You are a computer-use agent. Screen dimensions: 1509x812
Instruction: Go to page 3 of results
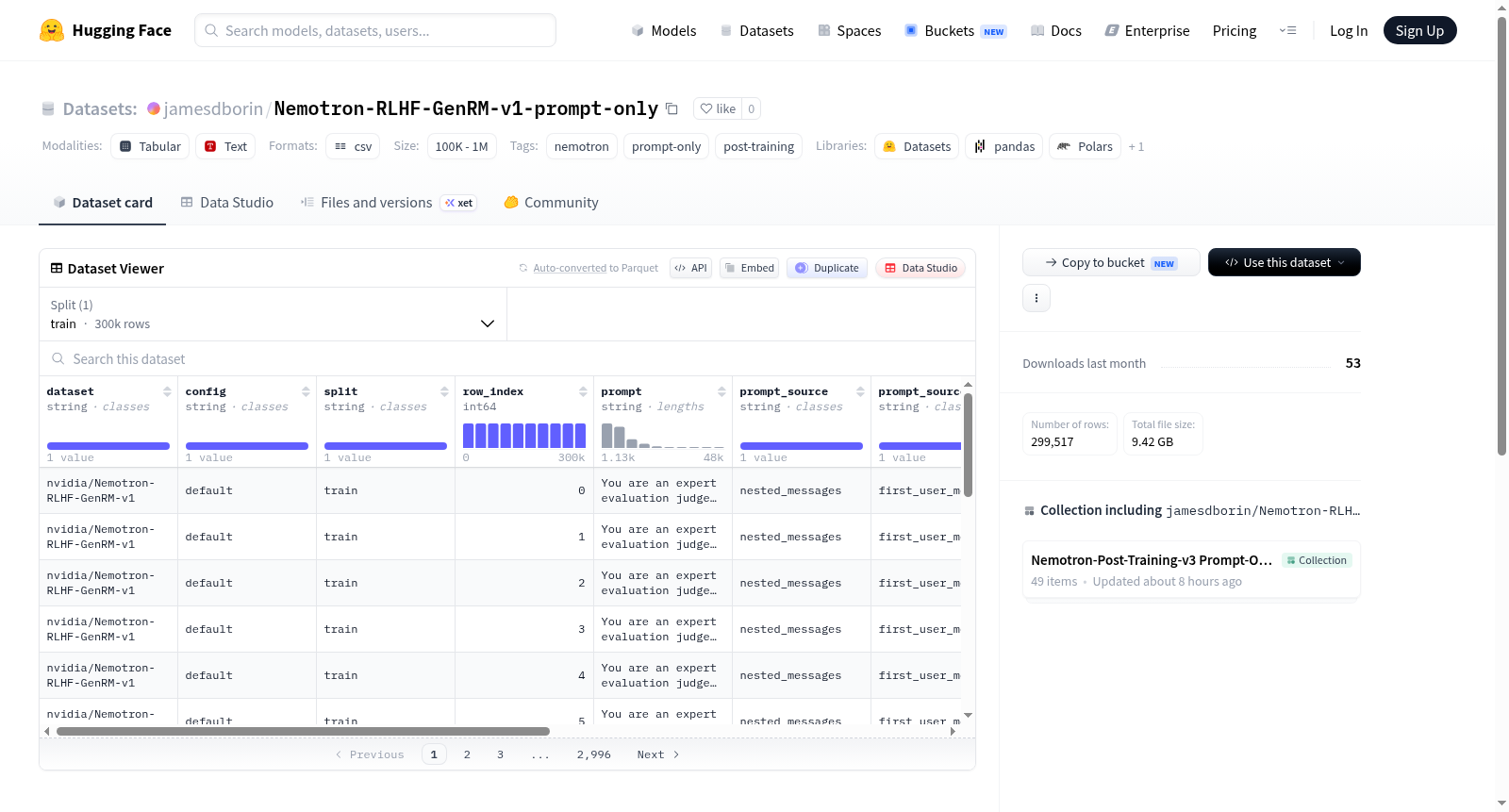coord(500,754)
